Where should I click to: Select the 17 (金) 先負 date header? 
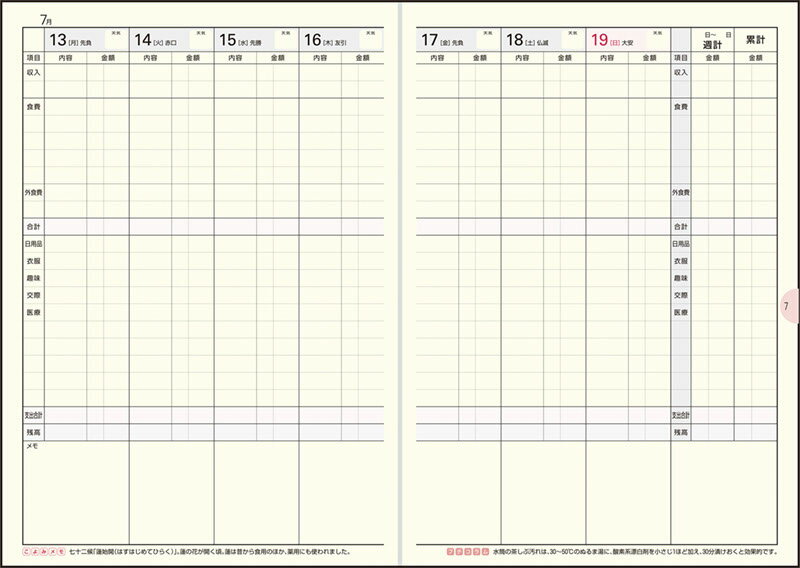pos(442,40)
